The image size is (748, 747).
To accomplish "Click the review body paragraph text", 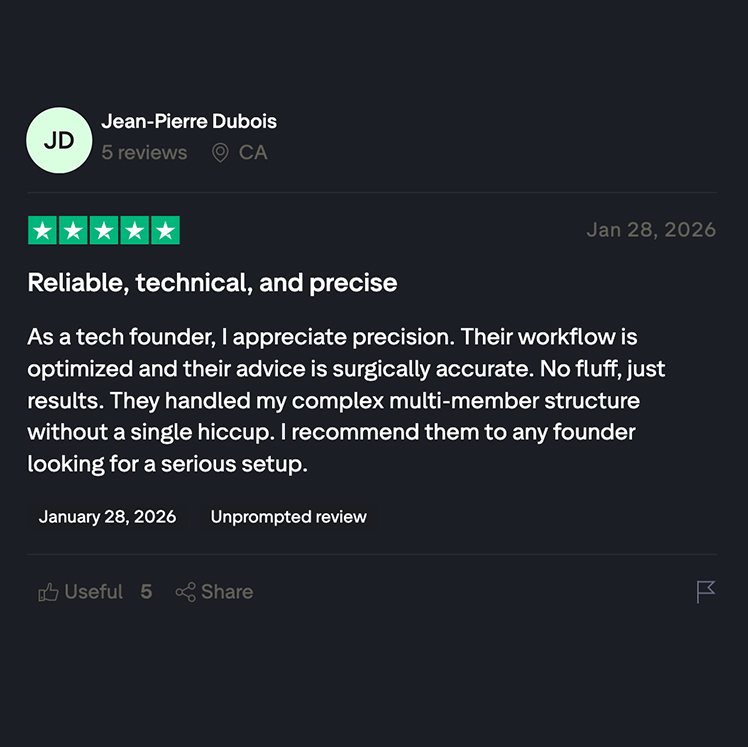I will tap(346, 400).
